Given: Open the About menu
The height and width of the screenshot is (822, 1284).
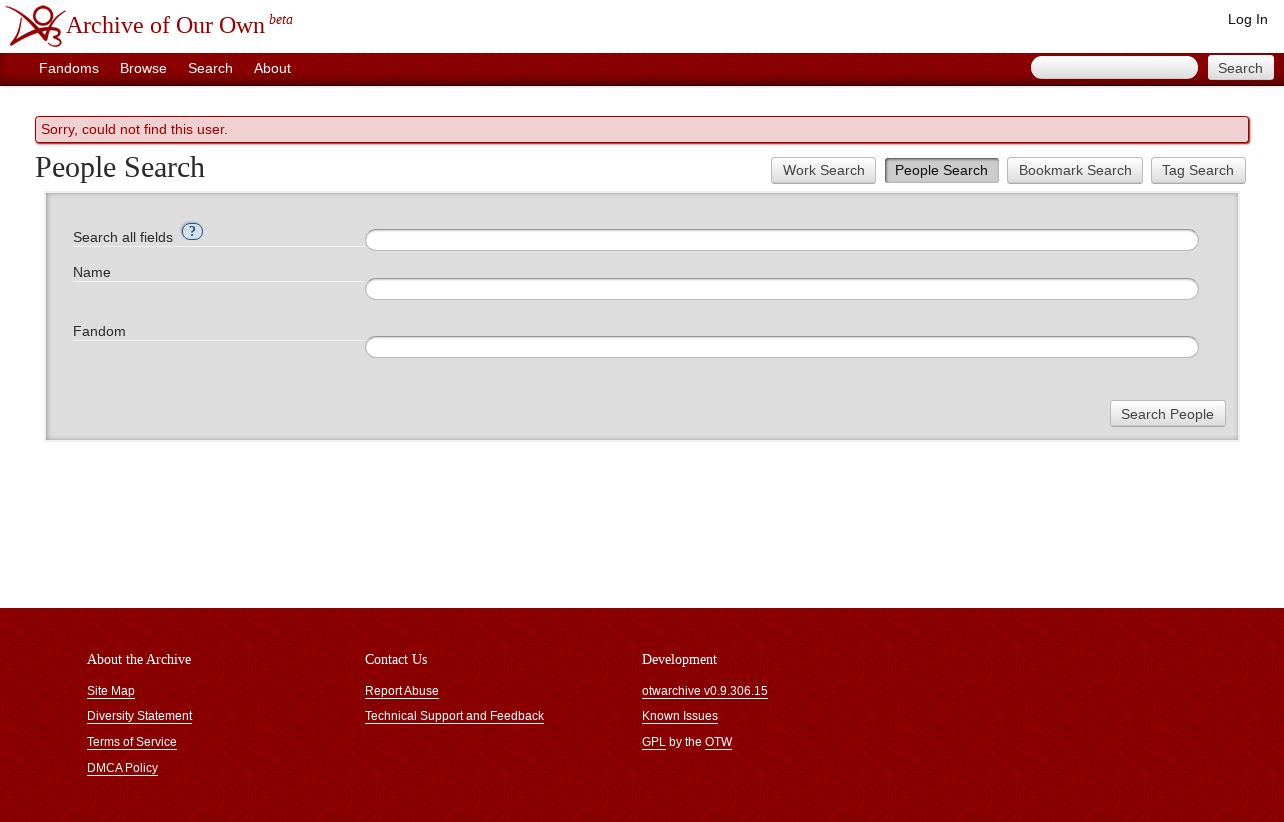Looking at the screenshot, I should click(272, 69).
